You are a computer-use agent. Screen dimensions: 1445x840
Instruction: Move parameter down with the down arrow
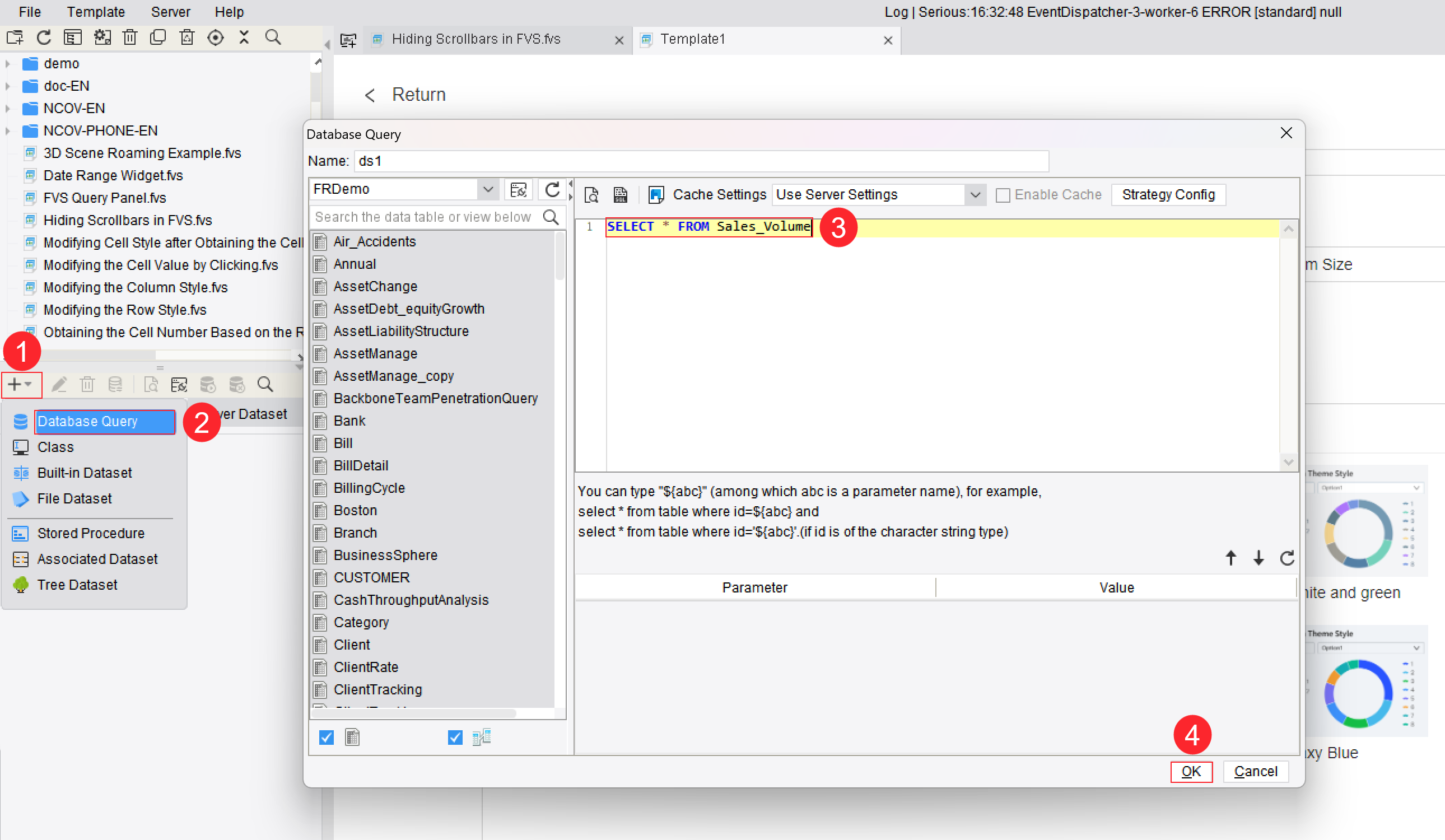(1258, 558)
